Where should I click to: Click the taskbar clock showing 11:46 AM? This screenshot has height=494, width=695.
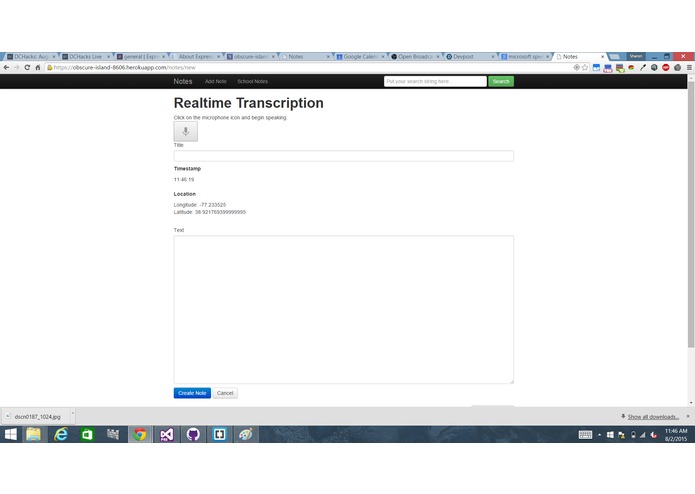point(676,435)
